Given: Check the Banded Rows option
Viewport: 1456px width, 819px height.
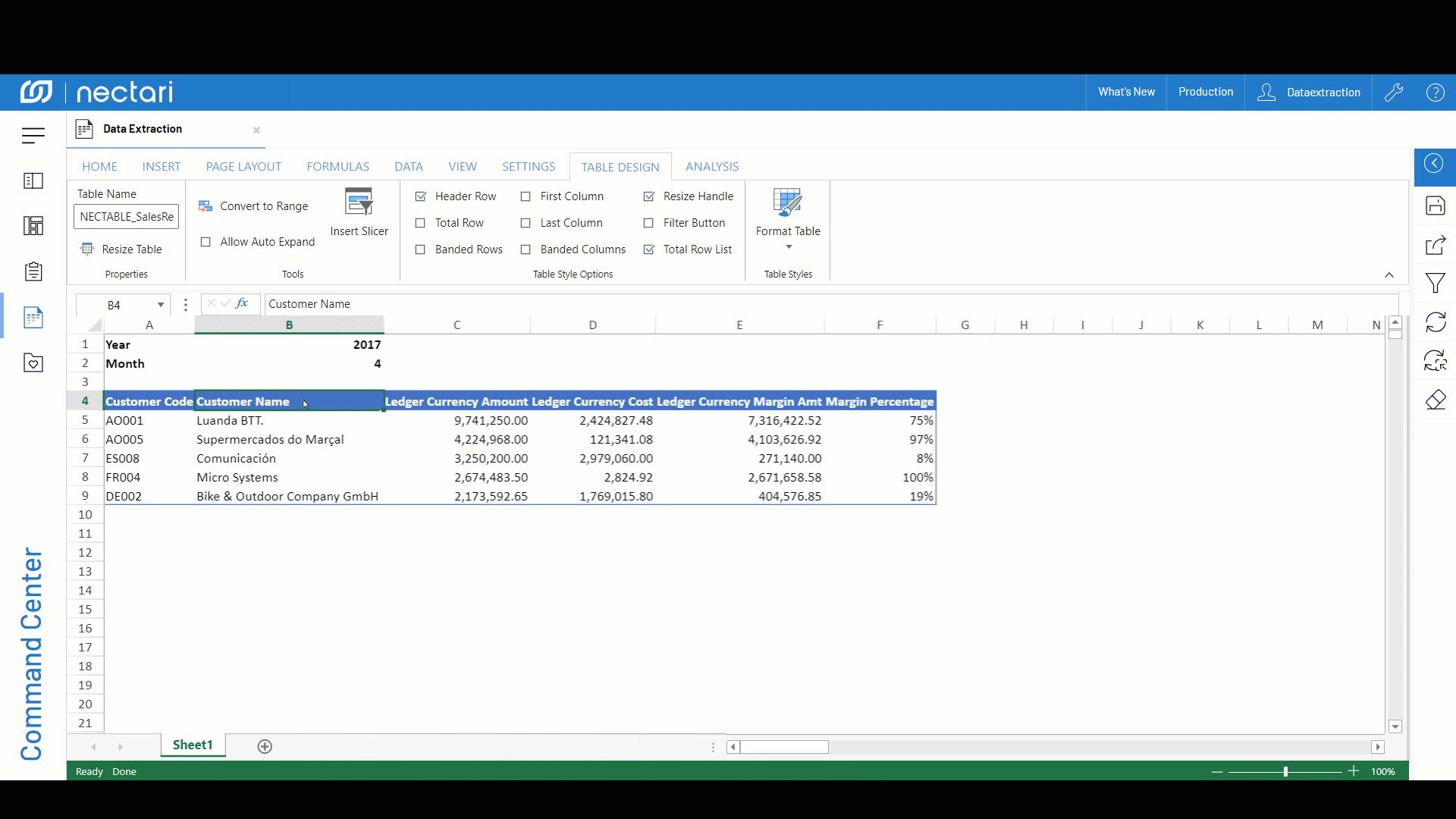Looking at the screenshot, I should pyautogui.click(x=421, y=249).
